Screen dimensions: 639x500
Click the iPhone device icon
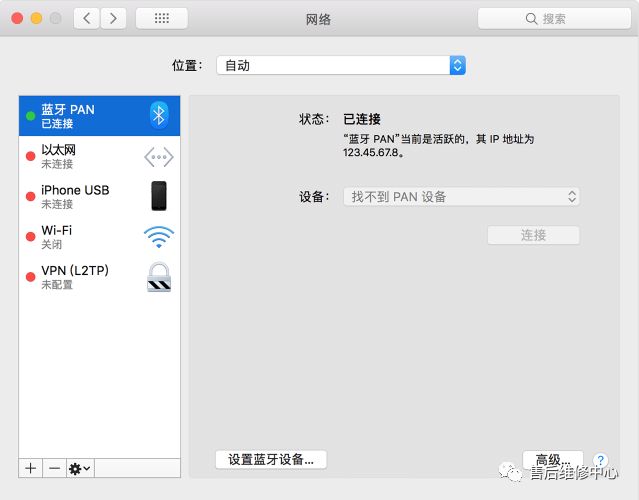tap(159, 196)
